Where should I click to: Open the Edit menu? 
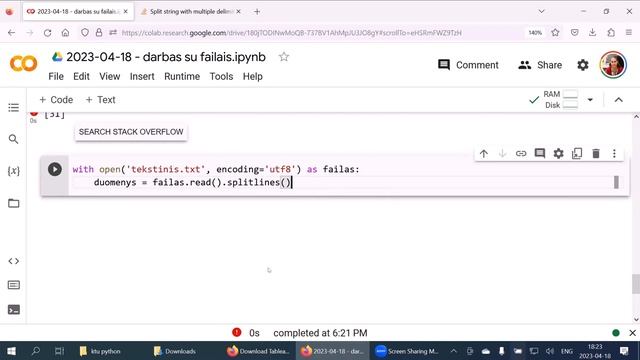point(81,76)
